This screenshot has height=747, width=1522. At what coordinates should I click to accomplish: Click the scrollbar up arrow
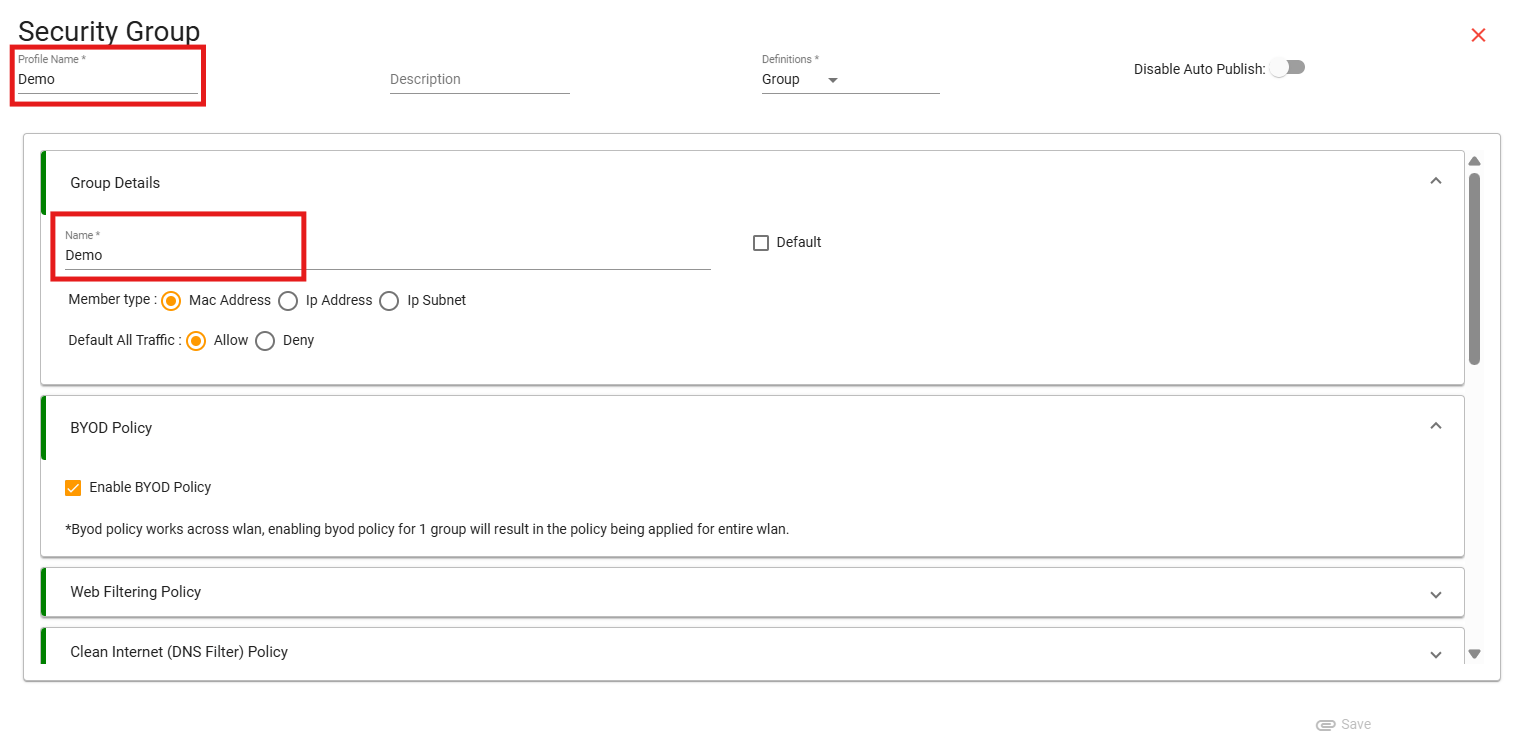tap(1474, 161)
